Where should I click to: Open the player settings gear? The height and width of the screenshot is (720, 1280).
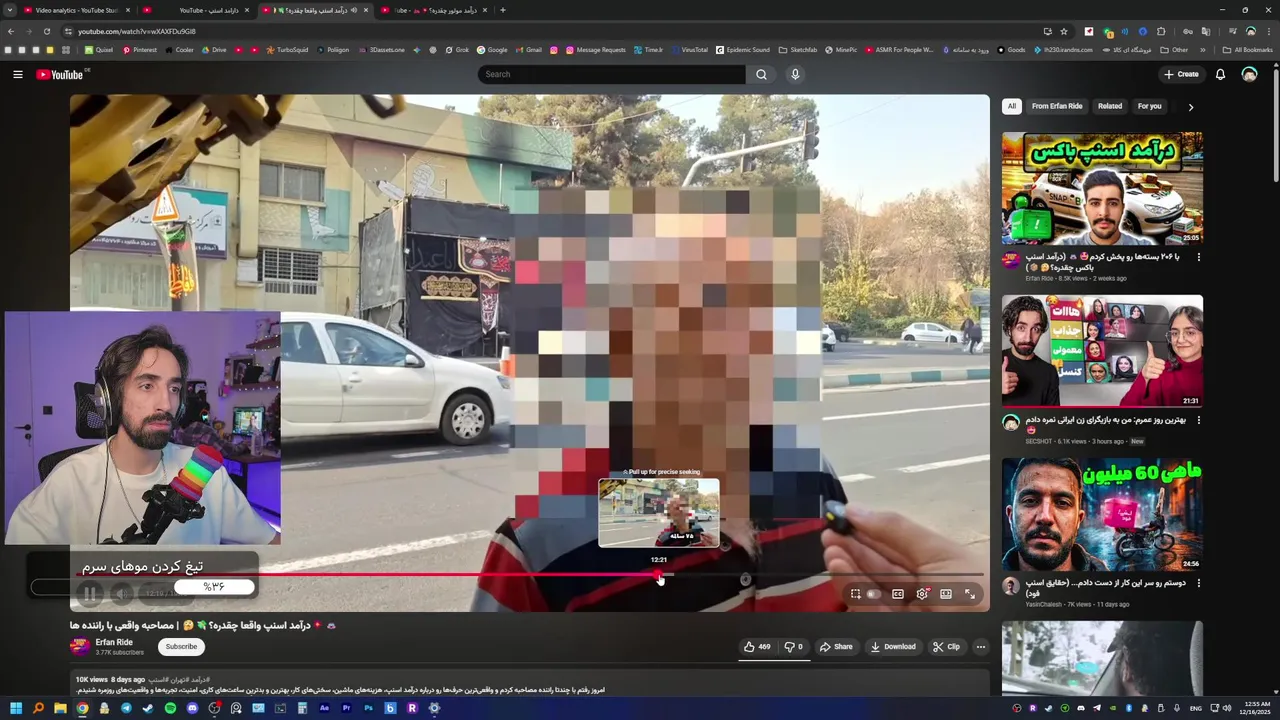(922, 594)
